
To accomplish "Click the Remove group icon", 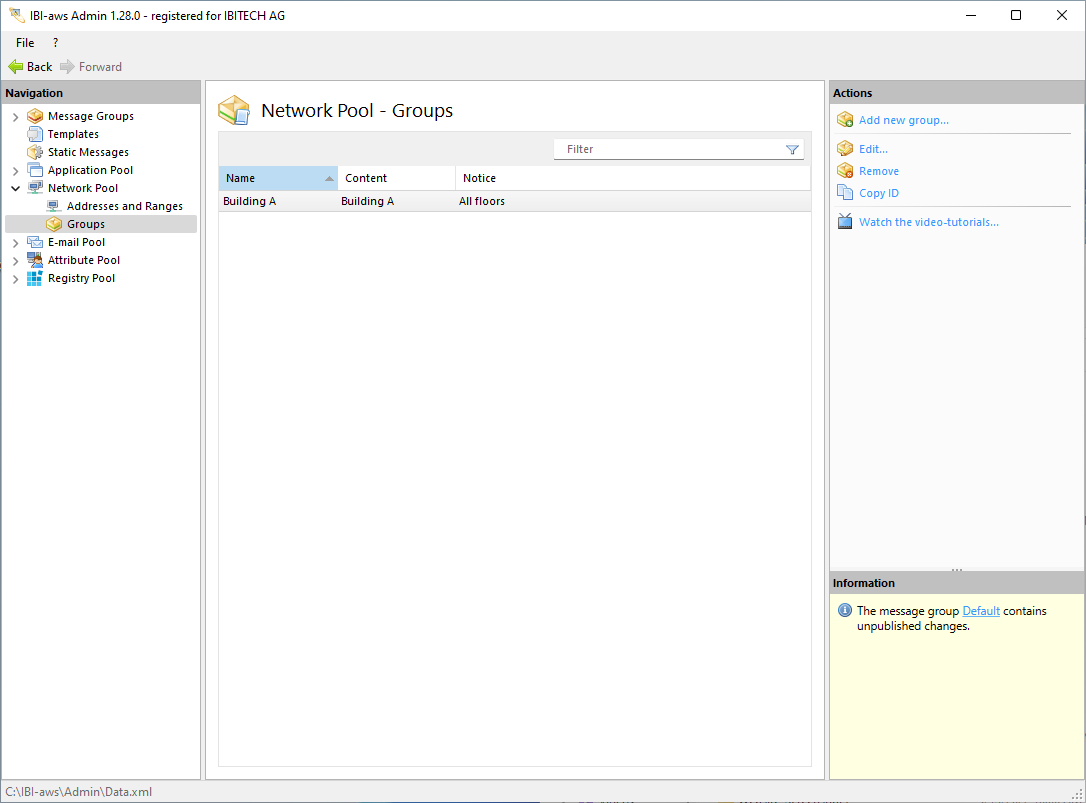I will coord(845,171).
